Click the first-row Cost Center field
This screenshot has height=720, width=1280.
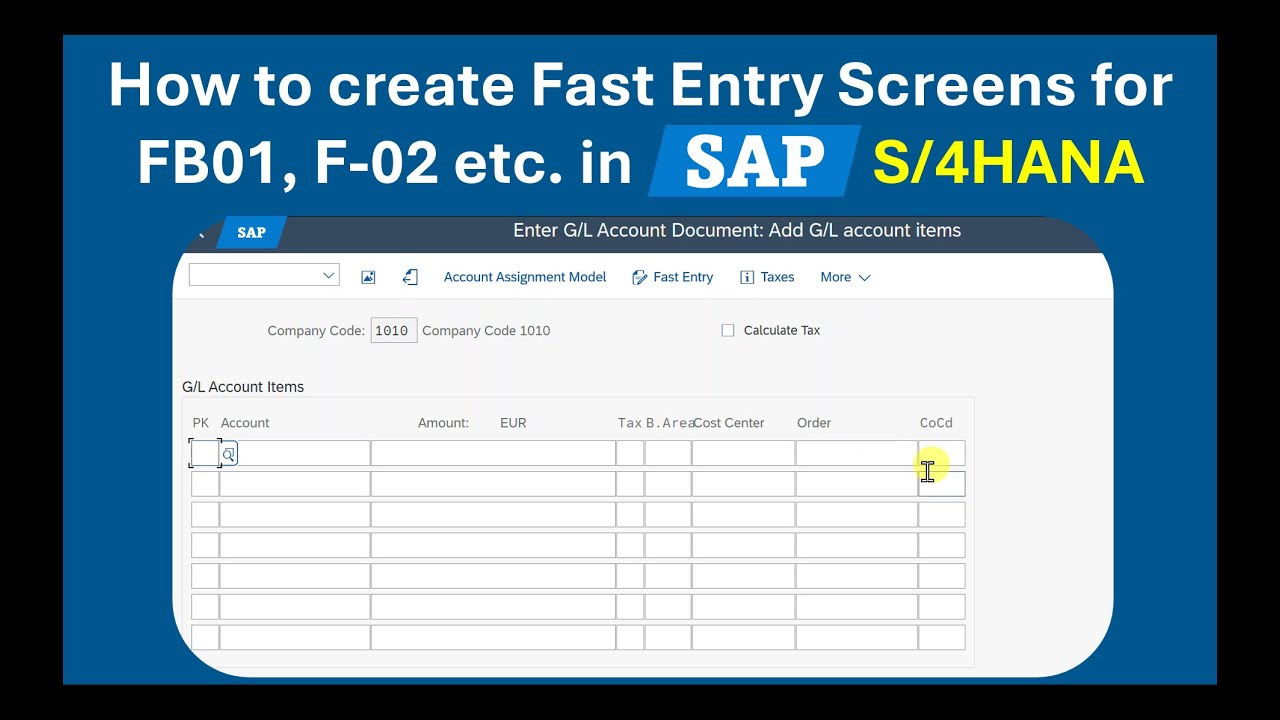click(743, 453)
